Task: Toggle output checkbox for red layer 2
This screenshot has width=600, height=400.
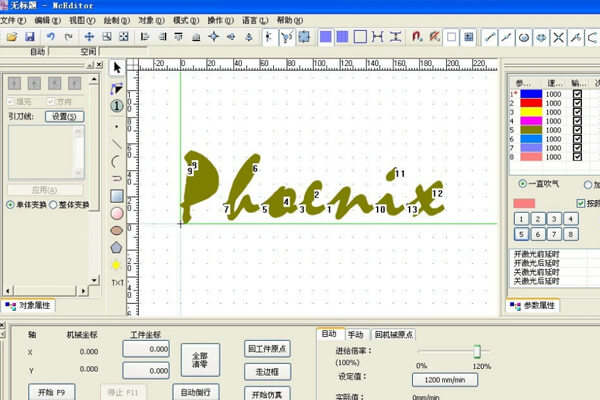Action: [578, 104]
